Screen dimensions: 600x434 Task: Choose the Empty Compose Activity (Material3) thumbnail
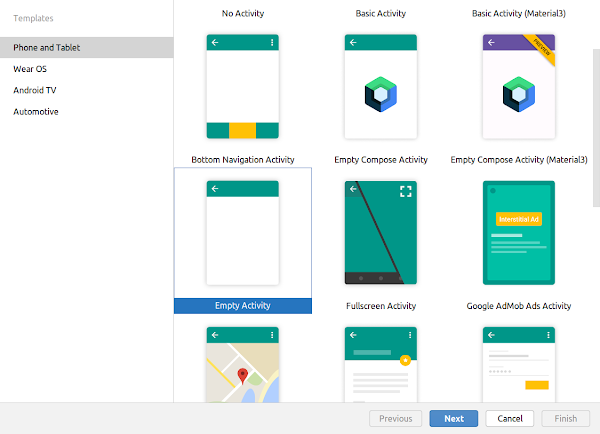tap(519, 86)
